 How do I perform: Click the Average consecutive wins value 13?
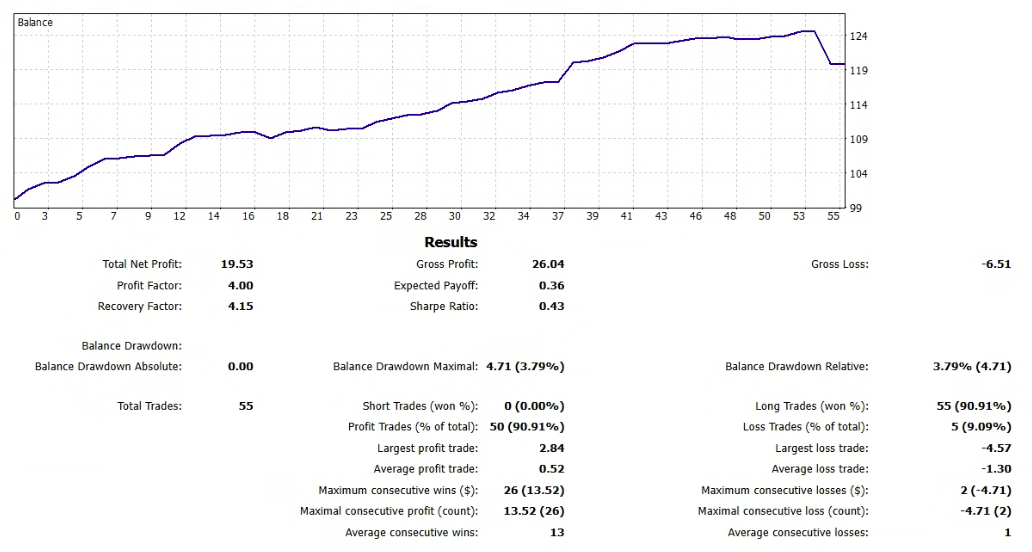pos(557,533)
